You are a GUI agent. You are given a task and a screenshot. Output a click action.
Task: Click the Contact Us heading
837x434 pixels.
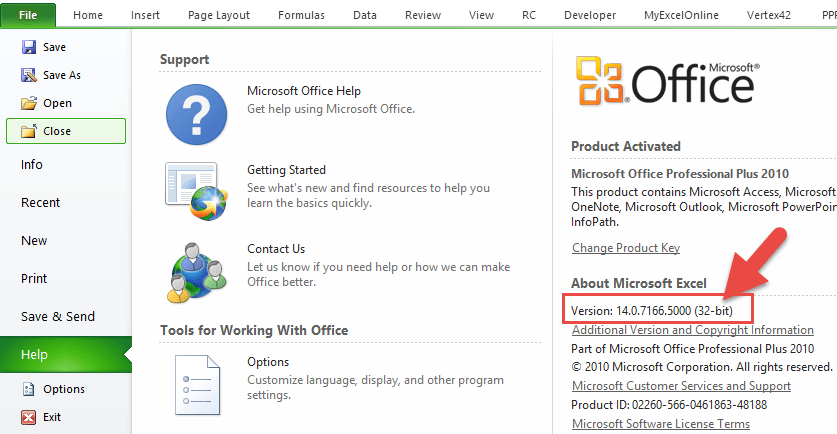pyautogui.click(x=276, y=249)
